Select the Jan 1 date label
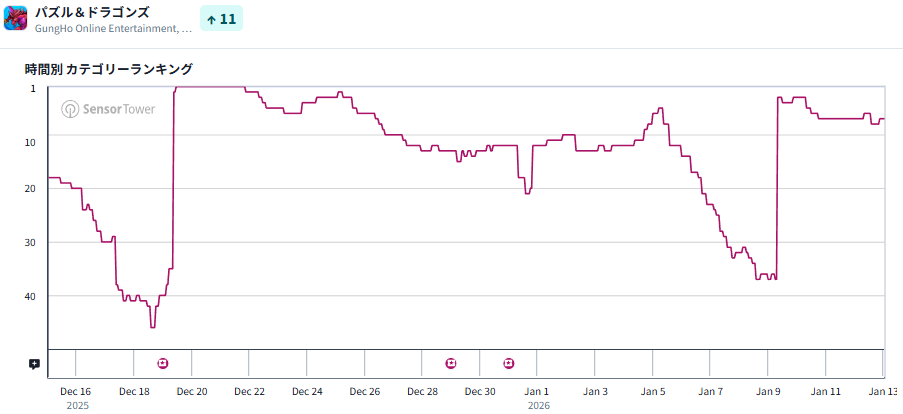Image resolution: width=903 pixels, height=414 pixels. click(537, 392)
